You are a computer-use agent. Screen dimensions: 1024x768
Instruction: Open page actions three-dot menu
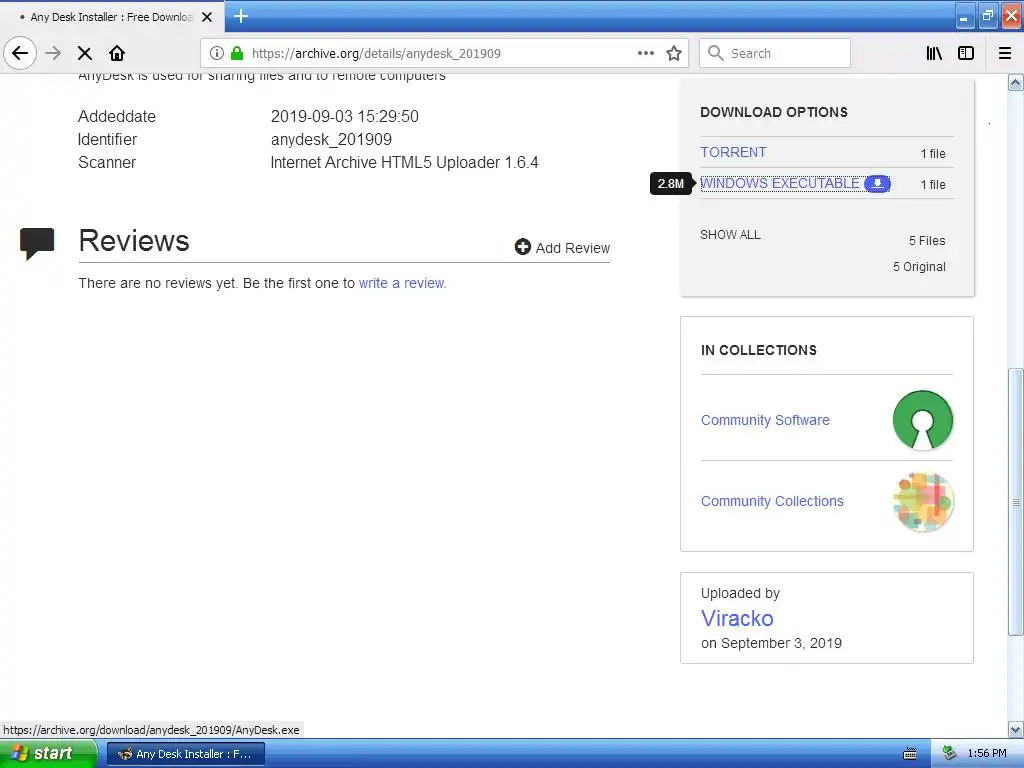646,53
